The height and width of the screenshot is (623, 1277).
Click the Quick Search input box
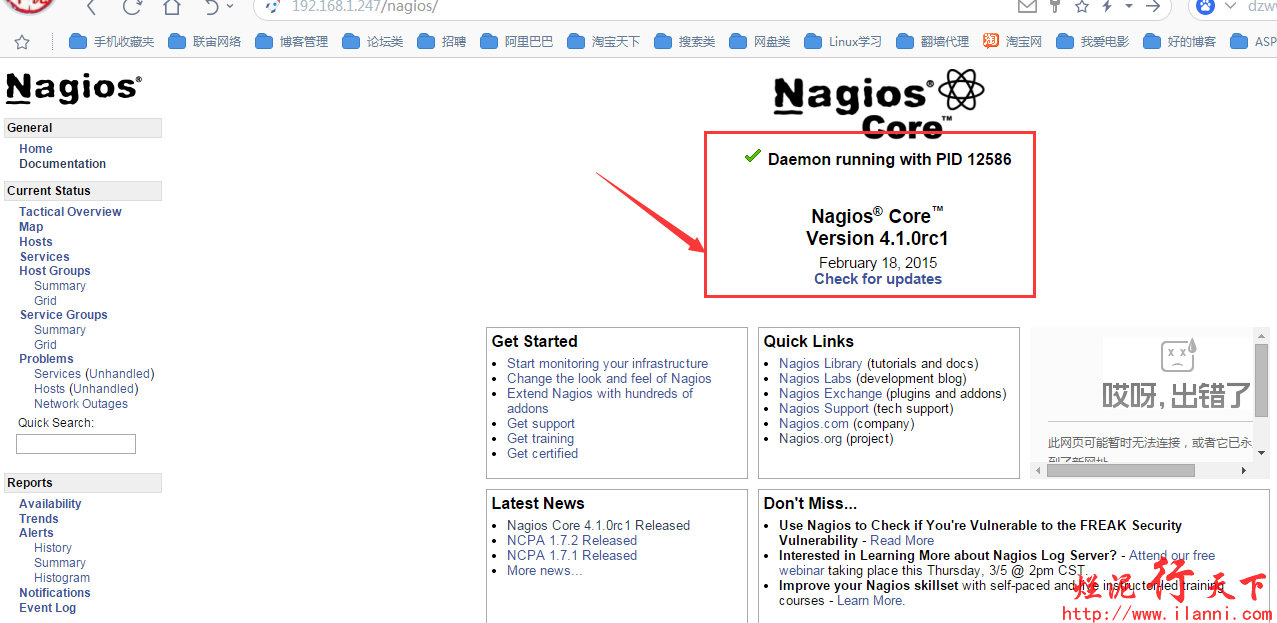coord(76,444)
